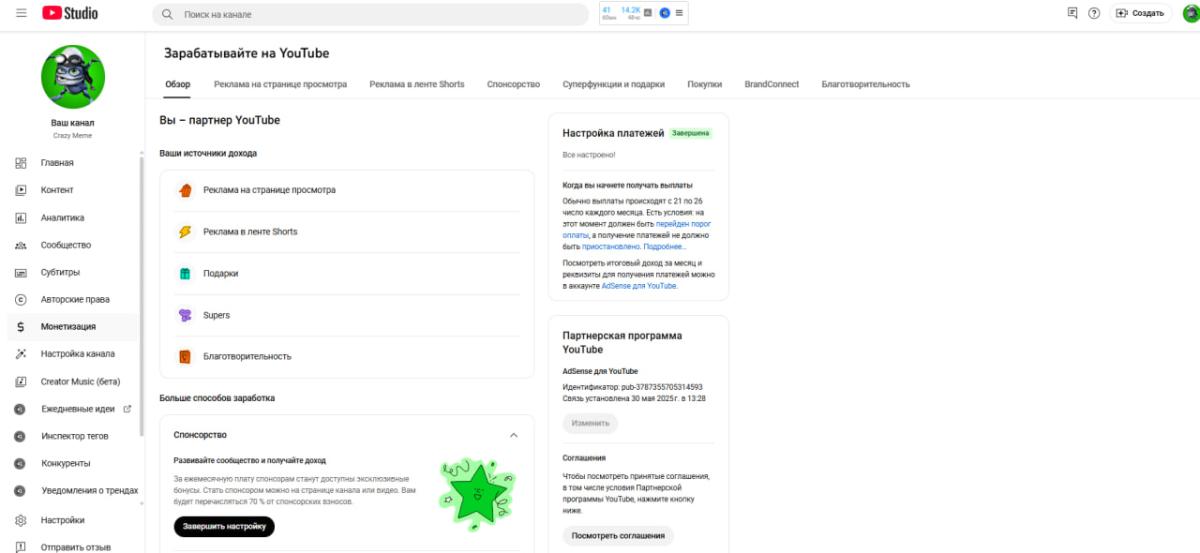
Task: Switch to the Благотворительность tab
Action: 865,85
